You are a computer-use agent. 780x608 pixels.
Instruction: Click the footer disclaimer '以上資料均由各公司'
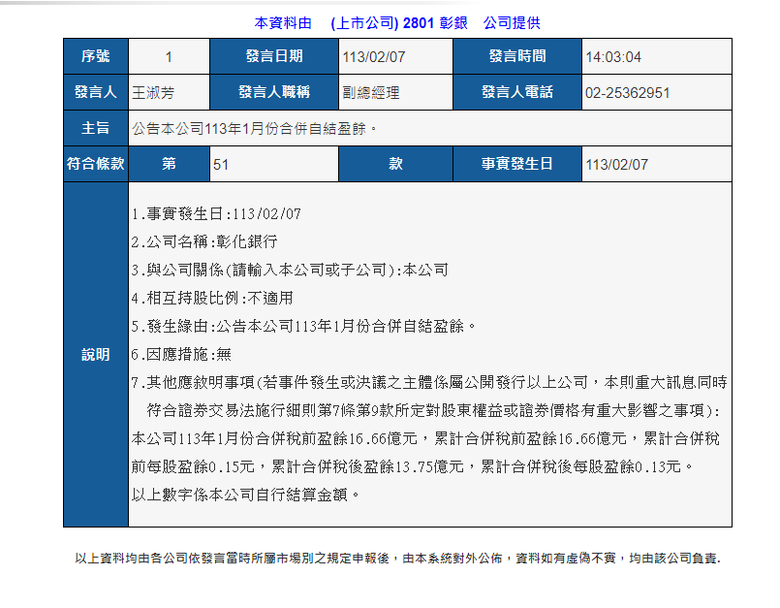click(398, 558)
